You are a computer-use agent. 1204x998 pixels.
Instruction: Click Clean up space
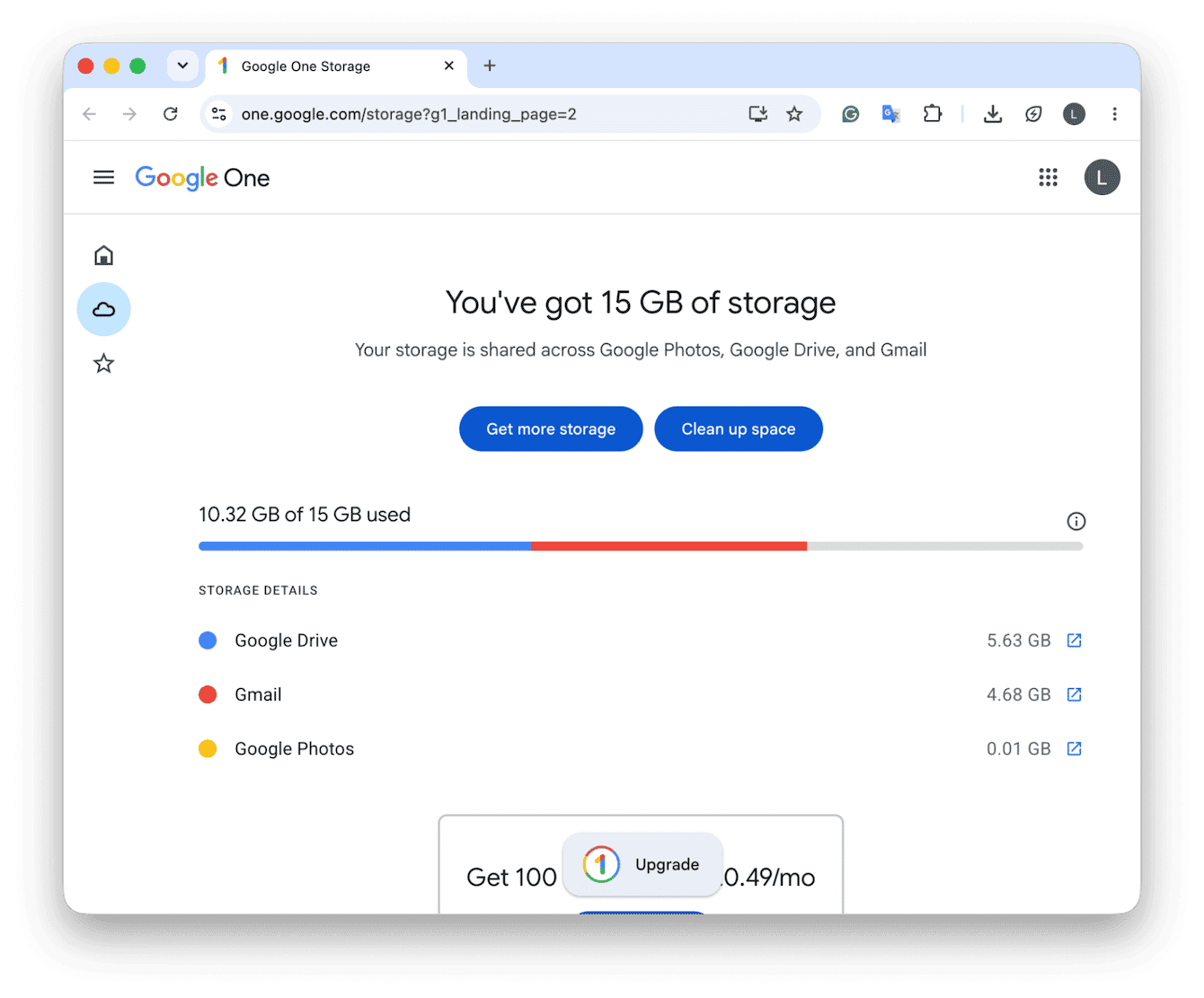coord(739,429)
